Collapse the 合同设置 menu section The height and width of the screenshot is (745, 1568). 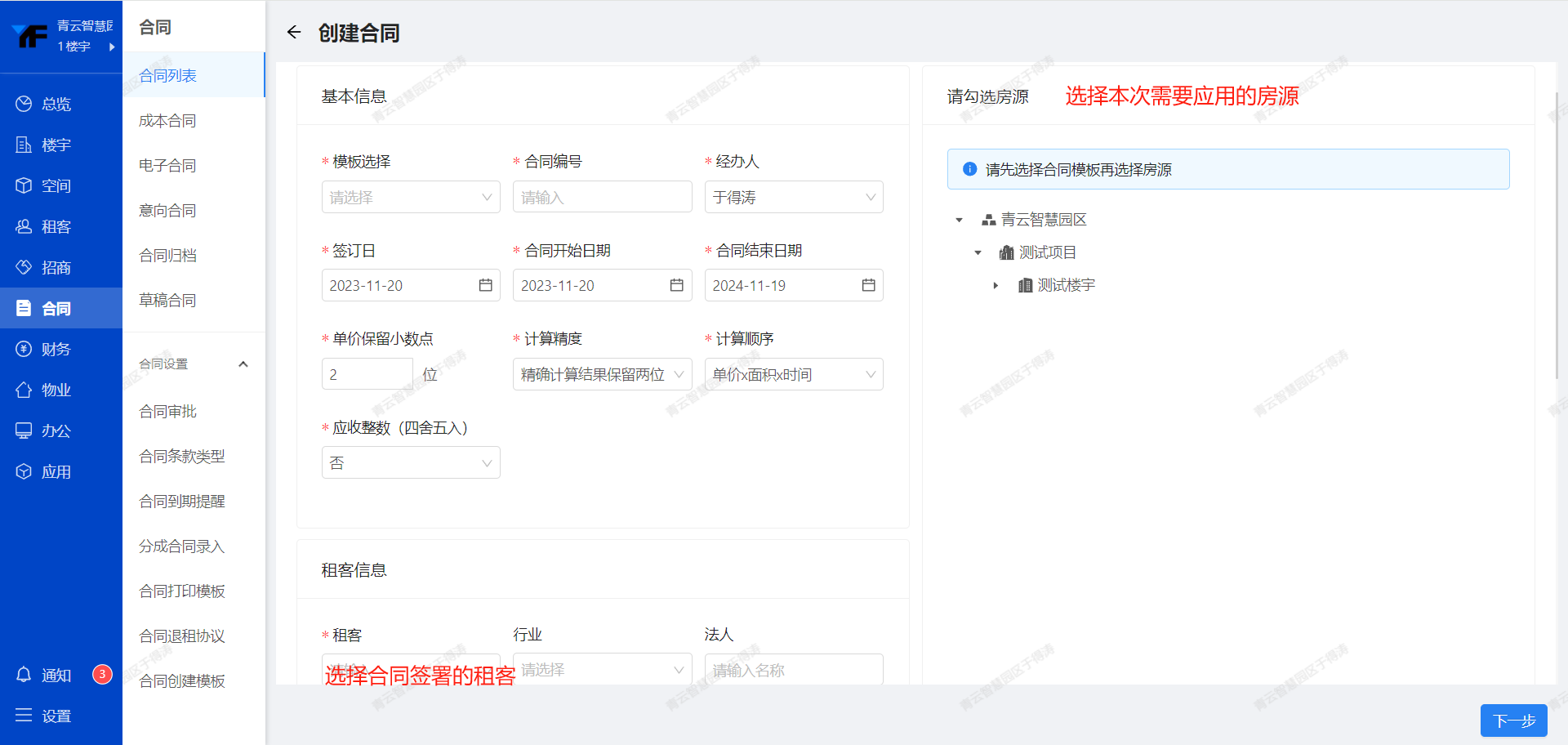pos(243,364)
